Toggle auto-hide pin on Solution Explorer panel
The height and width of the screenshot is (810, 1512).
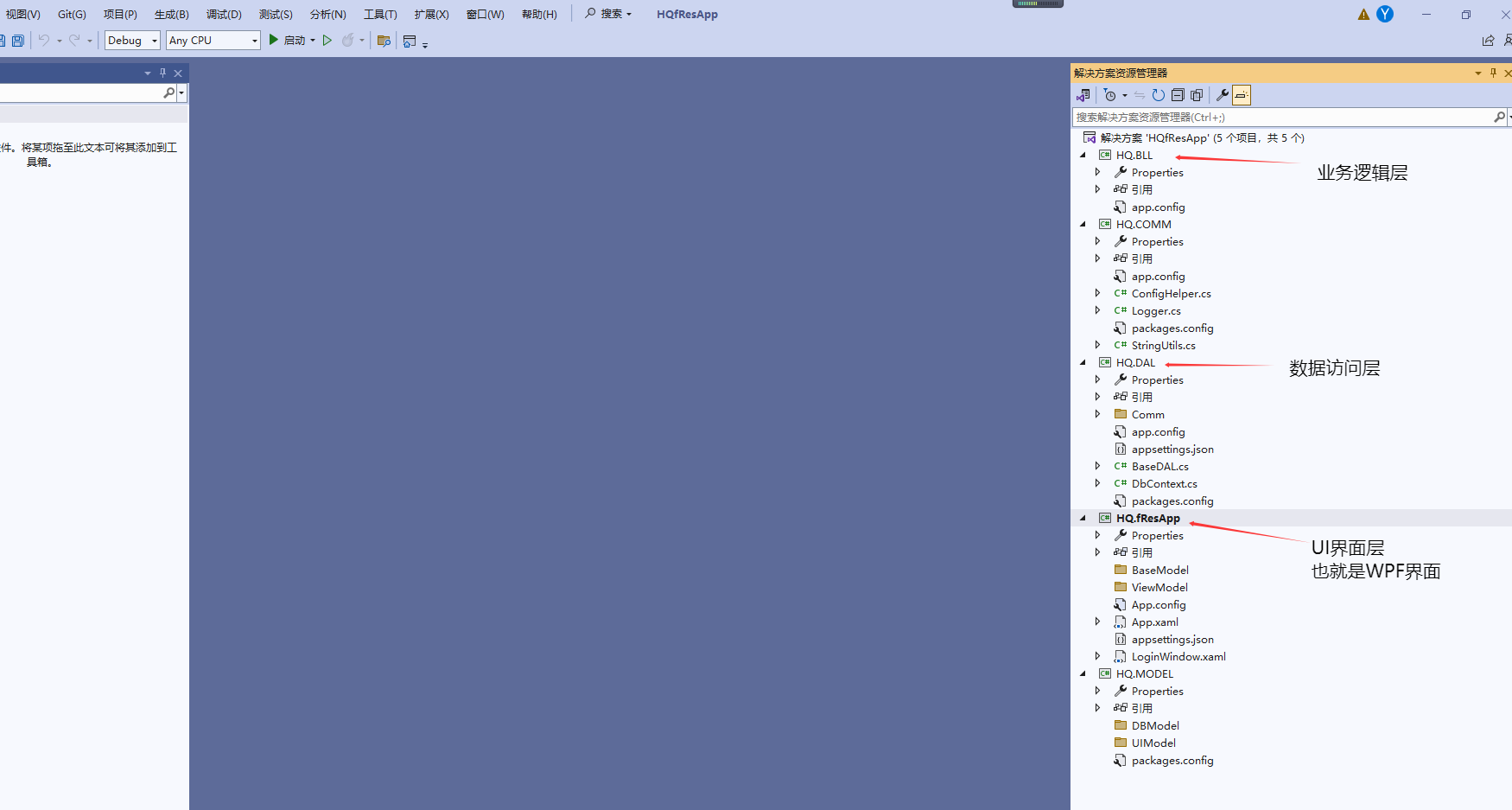click(x=1493, y=73)
